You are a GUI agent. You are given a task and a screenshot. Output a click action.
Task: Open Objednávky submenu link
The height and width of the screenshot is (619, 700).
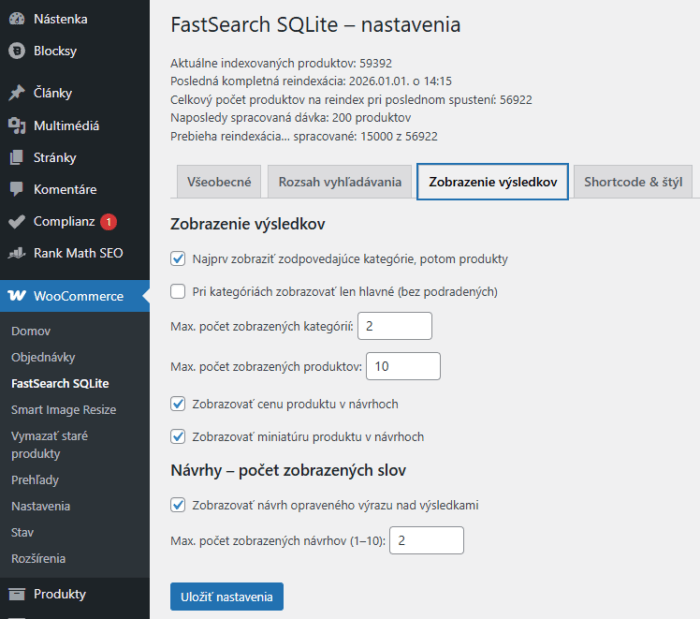click(x=43, y=357)
